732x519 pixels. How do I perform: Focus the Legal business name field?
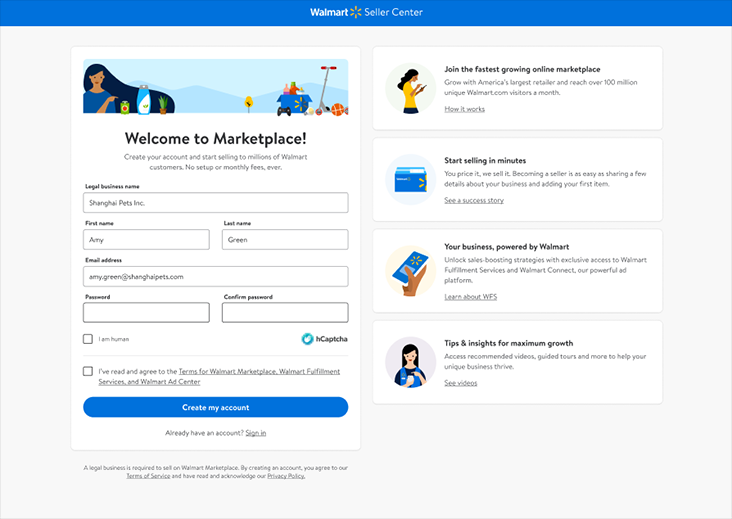click(215, 203)
